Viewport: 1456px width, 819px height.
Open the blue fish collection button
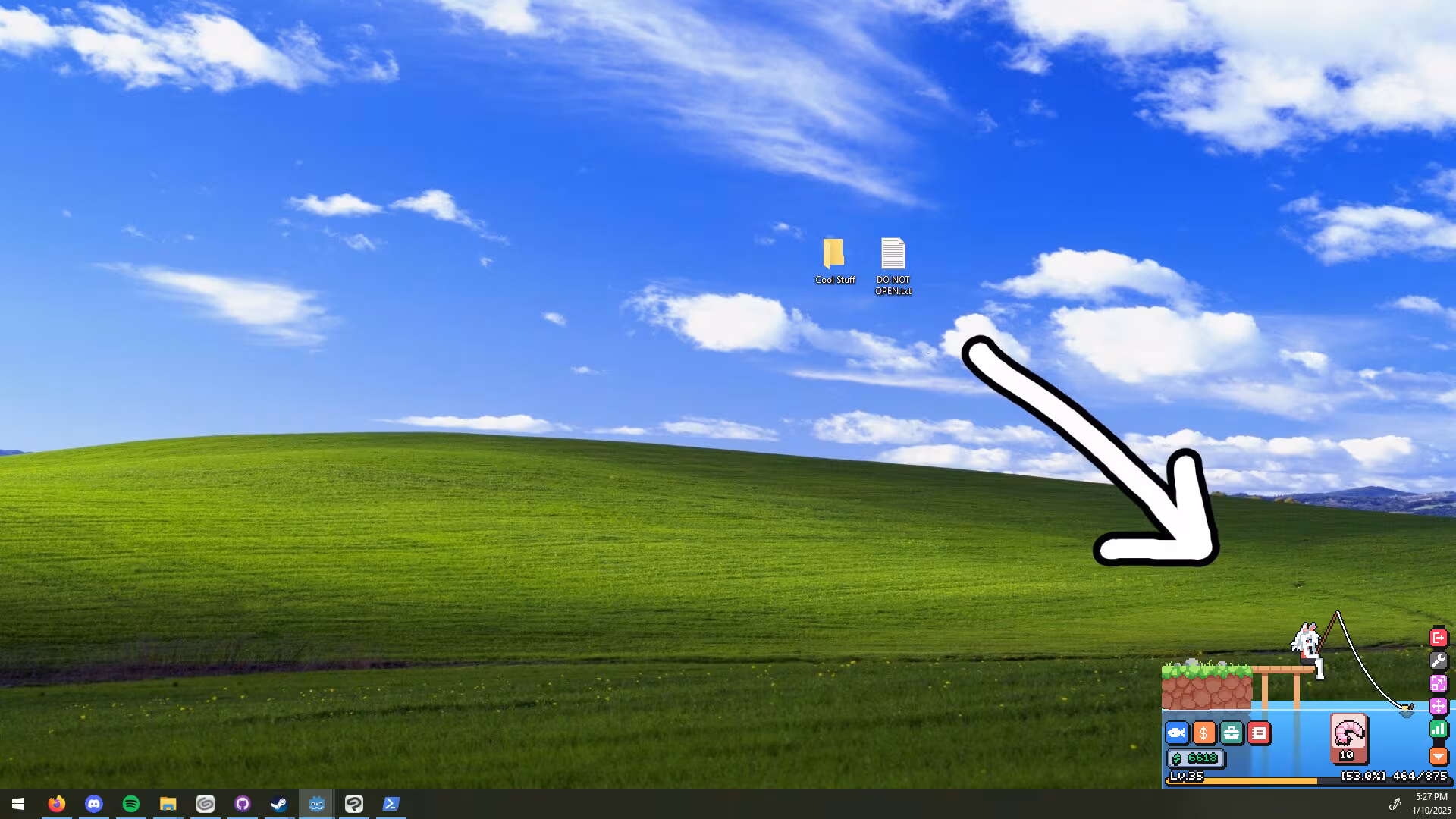point(1177,733)
